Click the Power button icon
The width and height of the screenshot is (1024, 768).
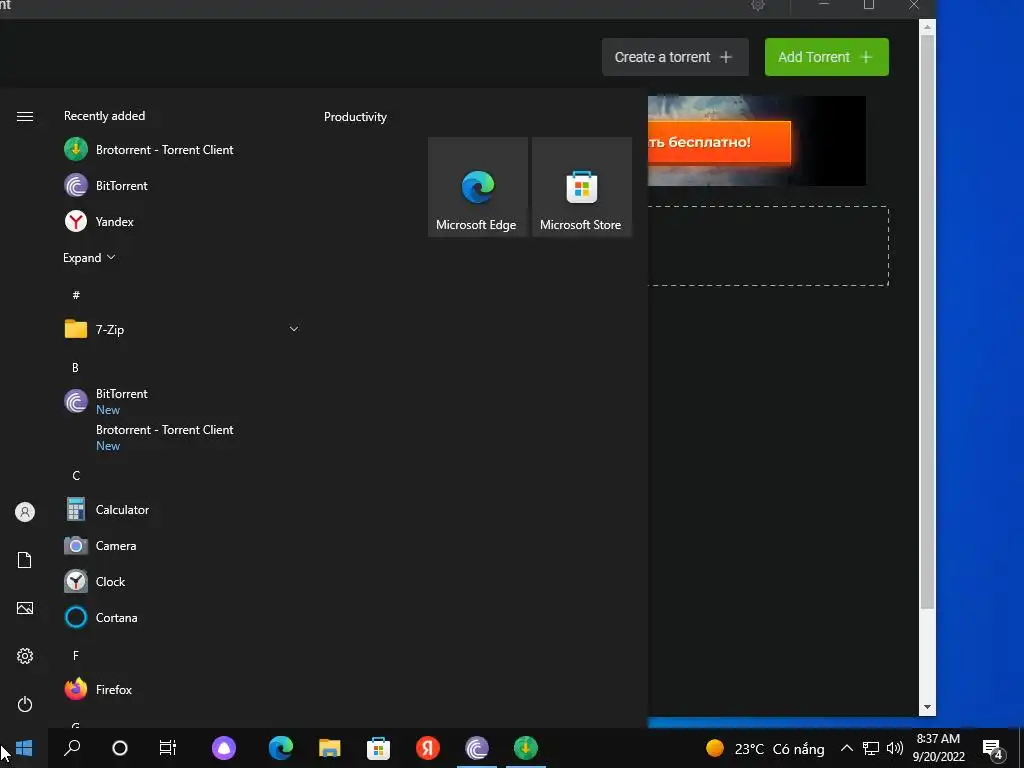[x=25, y=704]
